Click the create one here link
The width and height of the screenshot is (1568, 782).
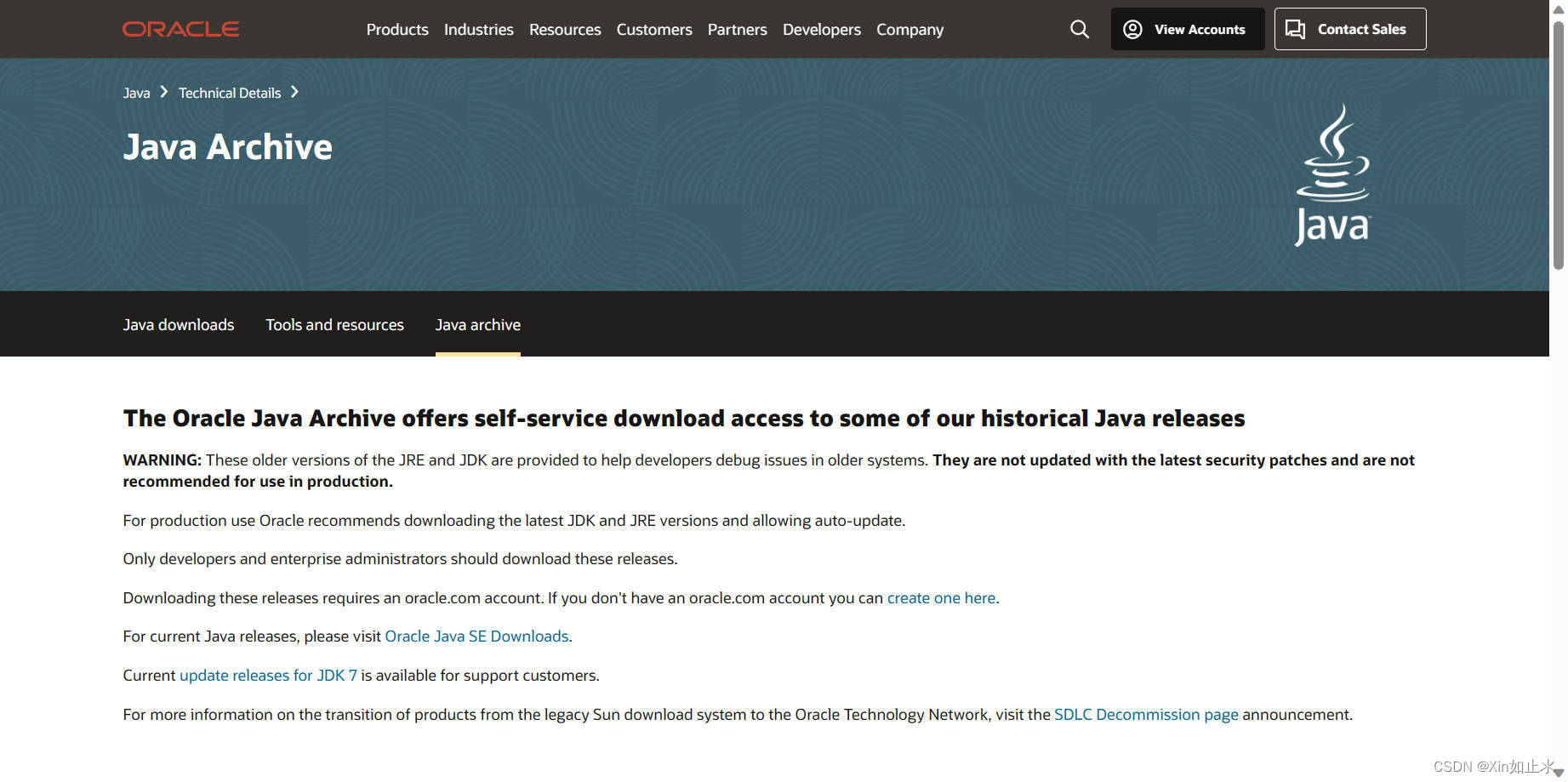941,597
